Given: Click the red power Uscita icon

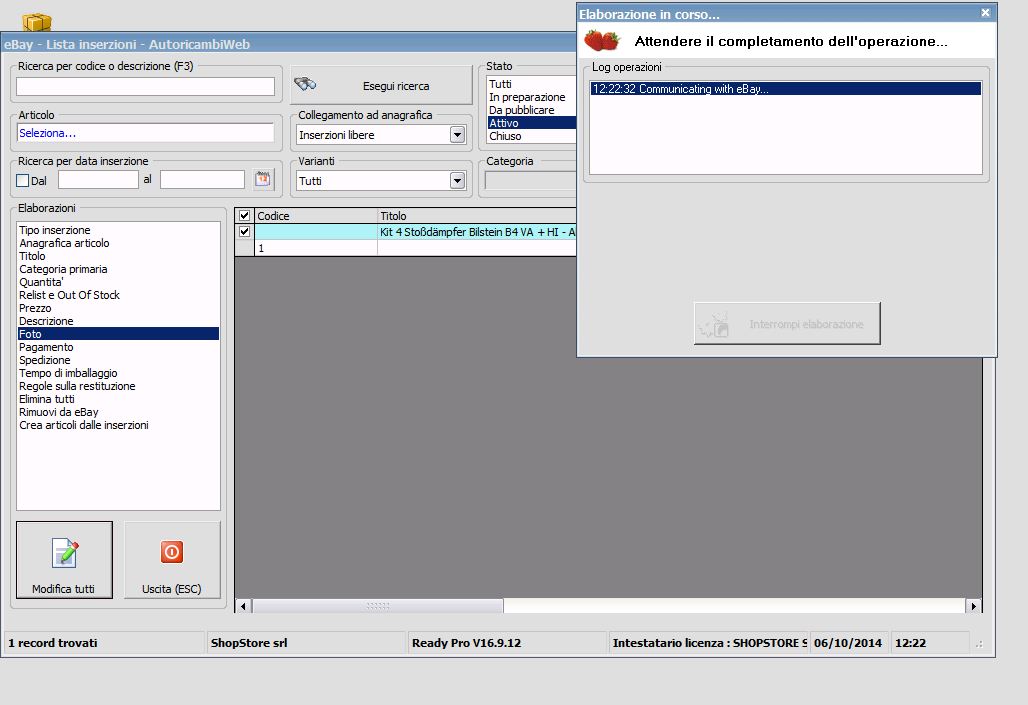Looking at the screenshot, I should (x=172, y=552).
